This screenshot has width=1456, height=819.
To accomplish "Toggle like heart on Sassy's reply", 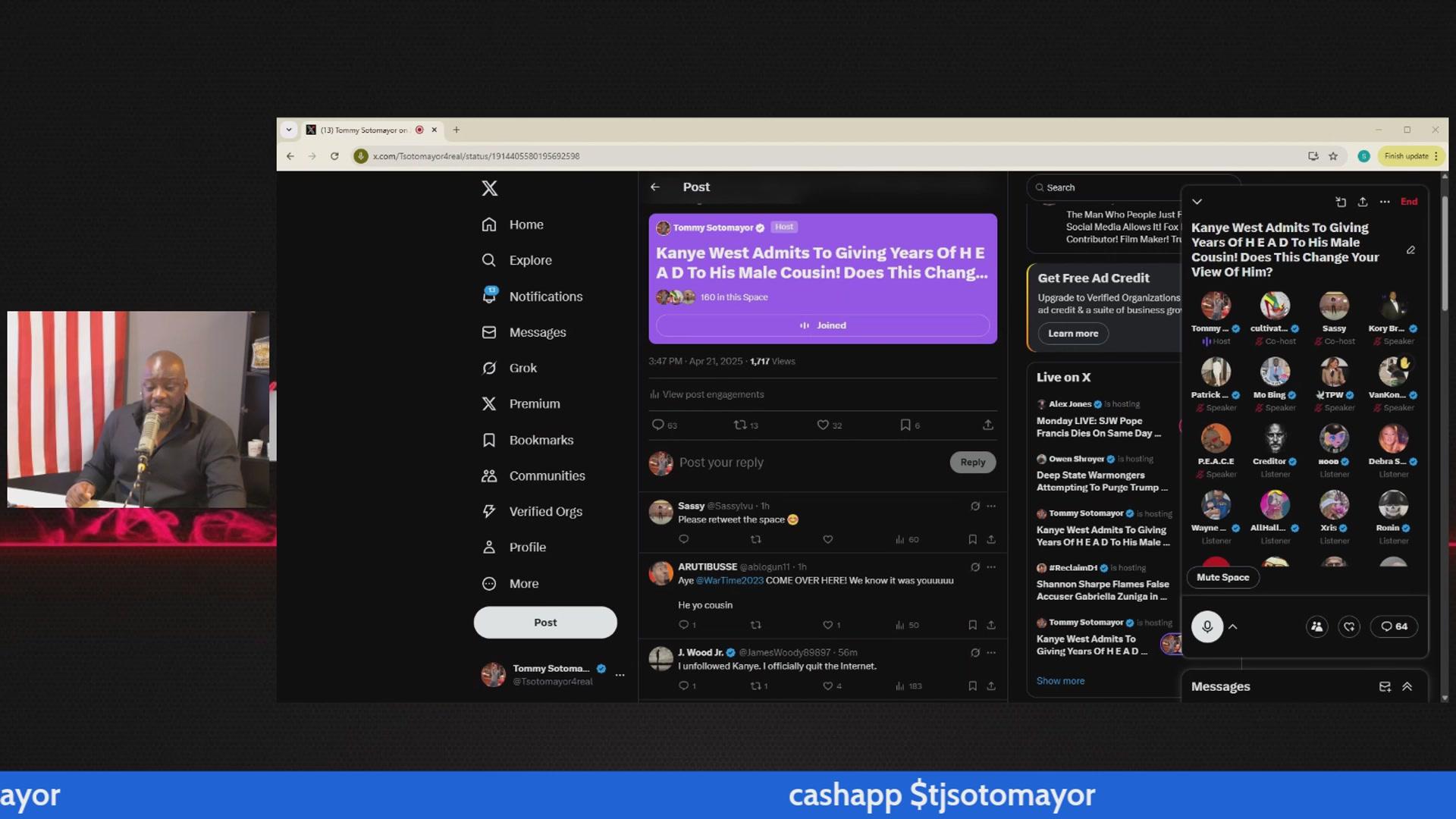I will 828,539.
